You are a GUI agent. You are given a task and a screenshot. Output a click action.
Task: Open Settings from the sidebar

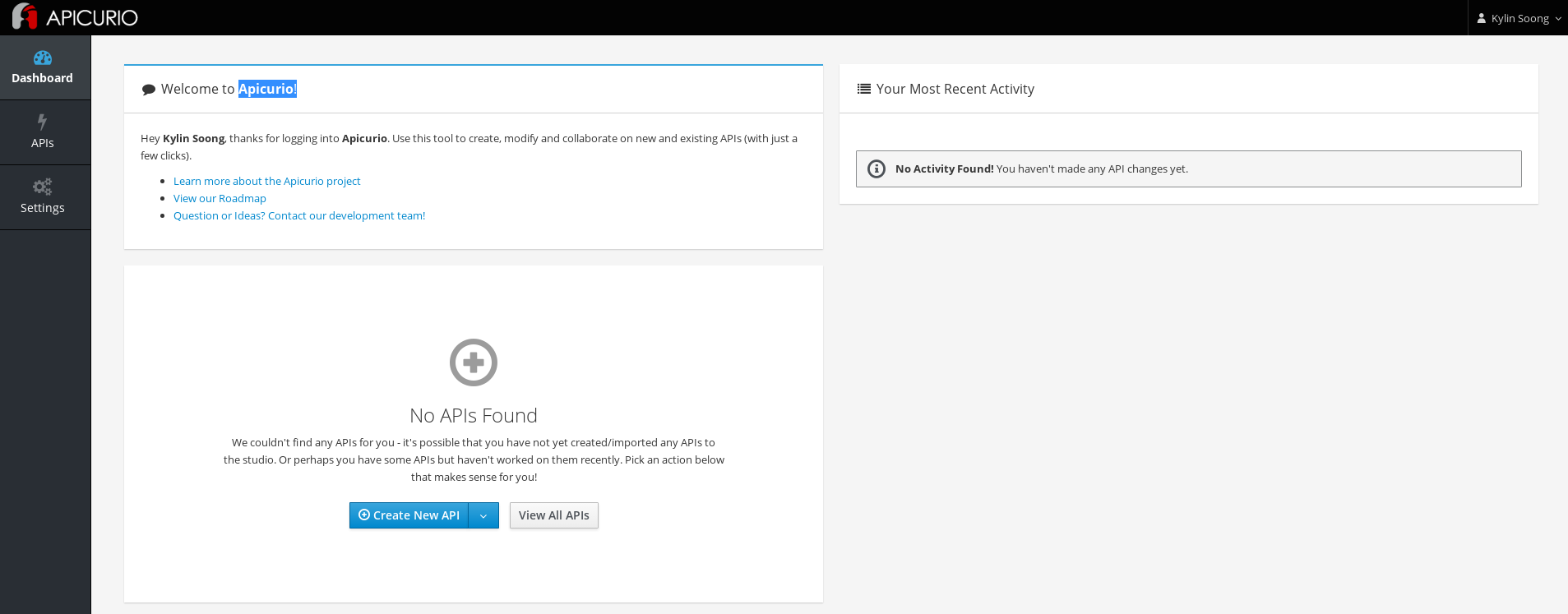click(45, 197)
